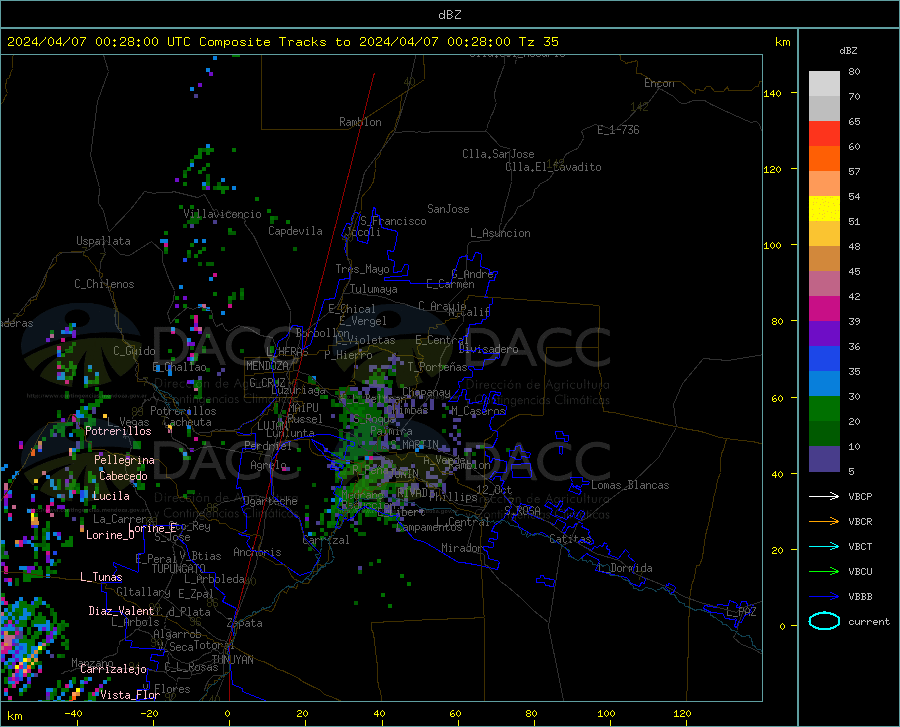The height and width of the screenshot is (727, 900).
Task: Click the S_MARTIN map label
Action: coord(414,445)
